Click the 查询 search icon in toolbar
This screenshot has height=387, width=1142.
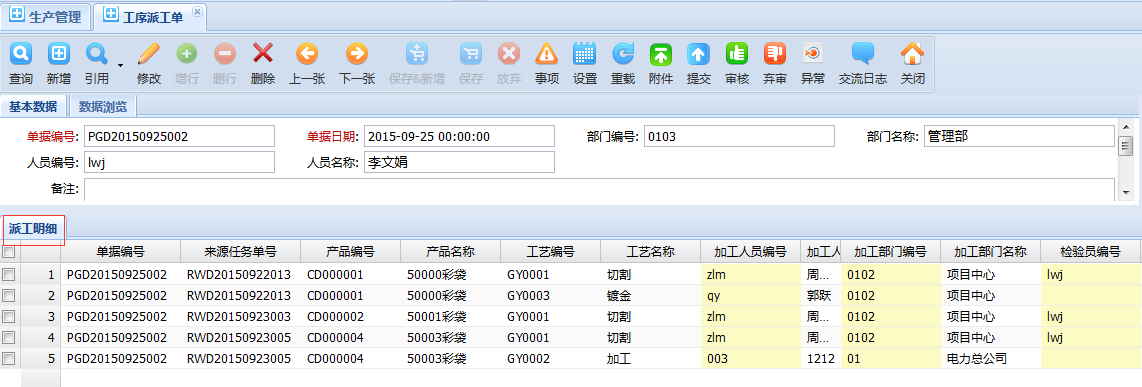coord(20,53)
